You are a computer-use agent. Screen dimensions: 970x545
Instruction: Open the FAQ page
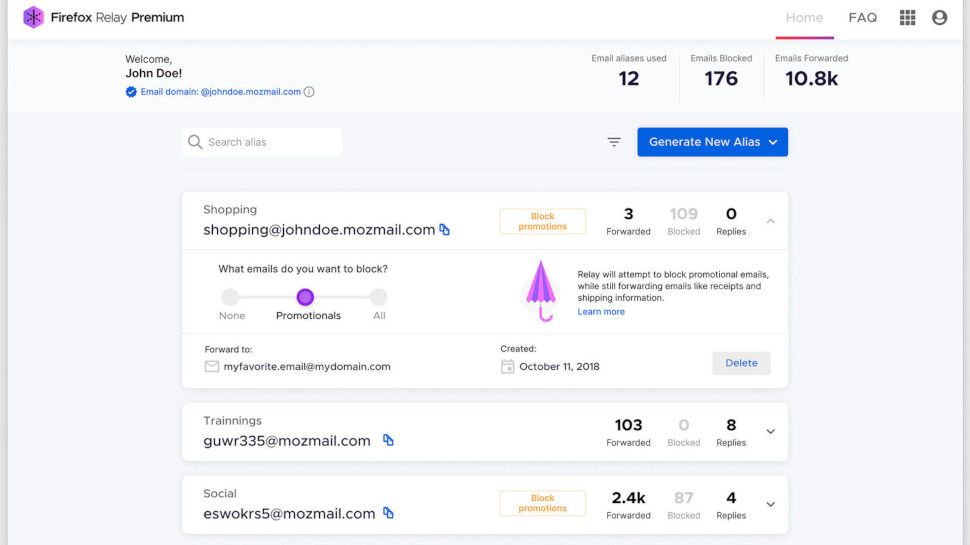click(862, 18)
